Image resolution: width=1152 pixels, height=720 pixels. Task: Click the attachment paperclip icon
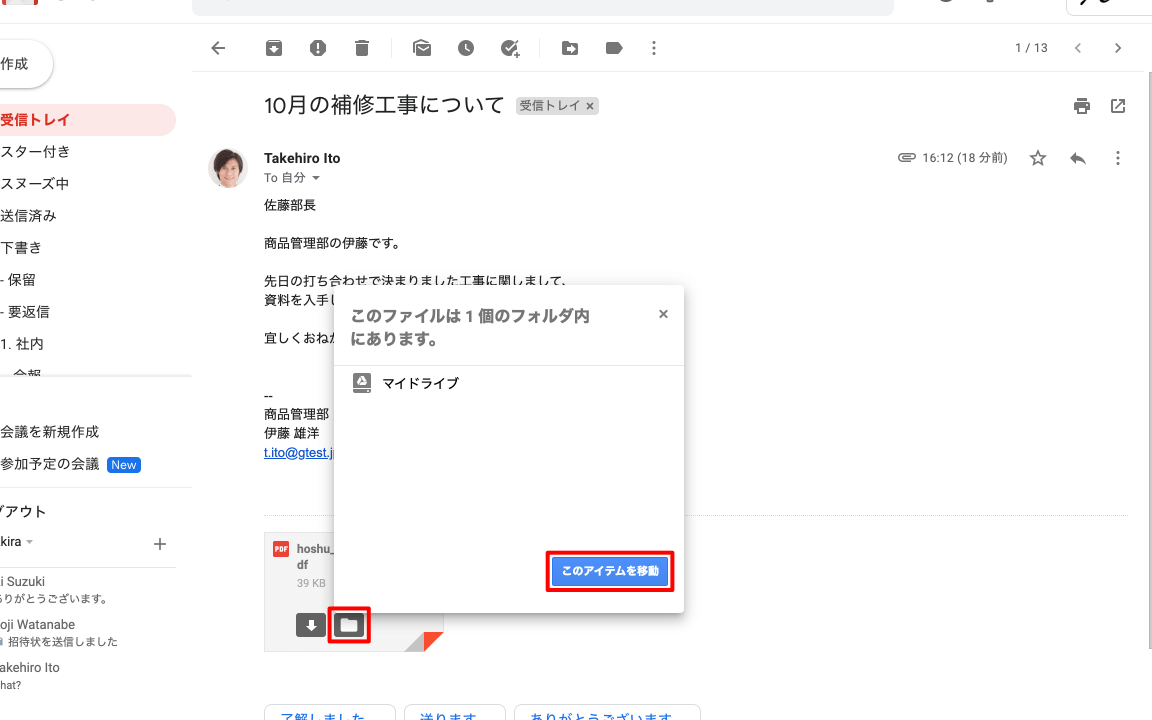pyautogui.click(x=907, y=158)
